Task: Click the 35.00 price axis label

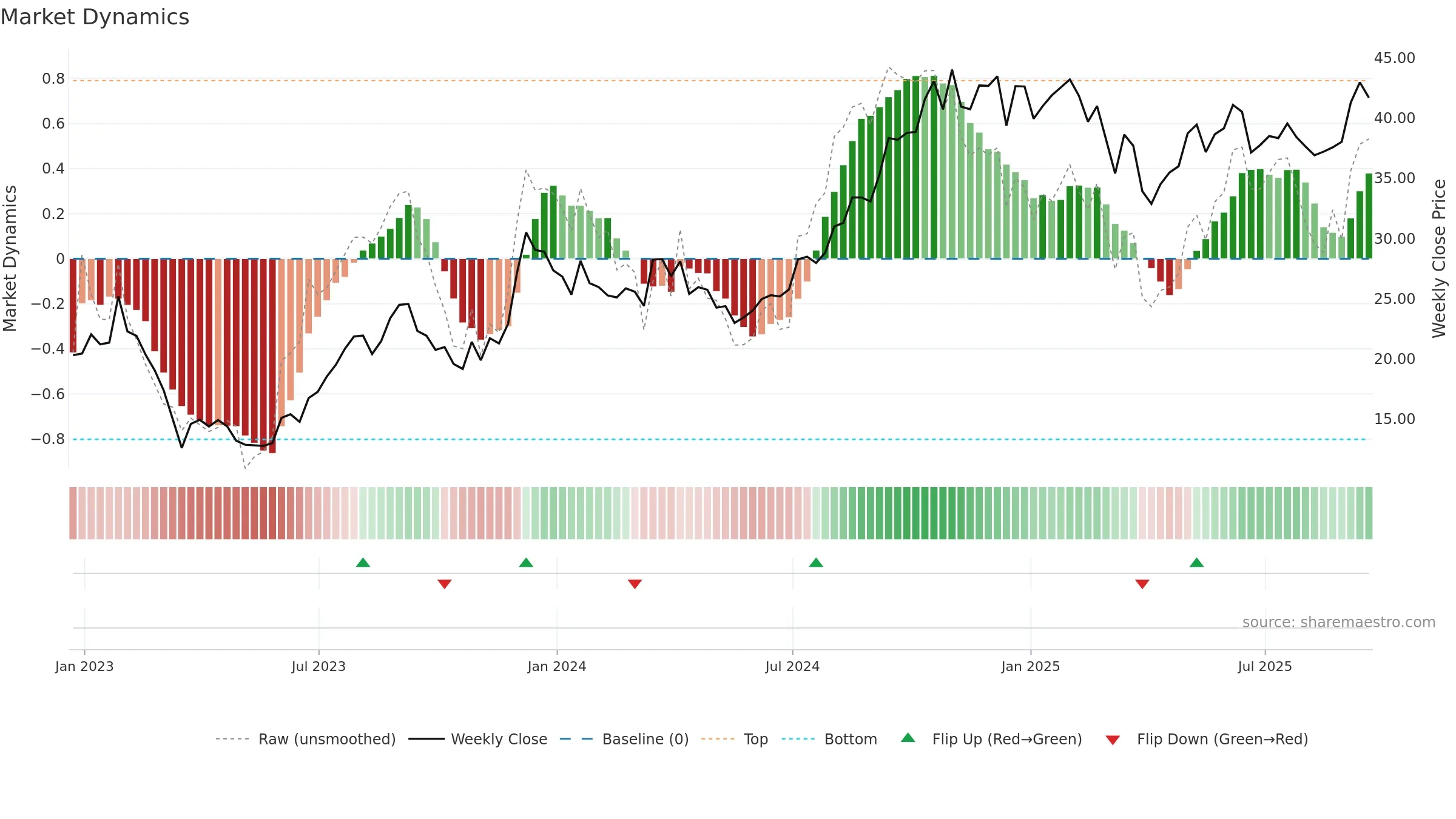Action: point(1394,178)
